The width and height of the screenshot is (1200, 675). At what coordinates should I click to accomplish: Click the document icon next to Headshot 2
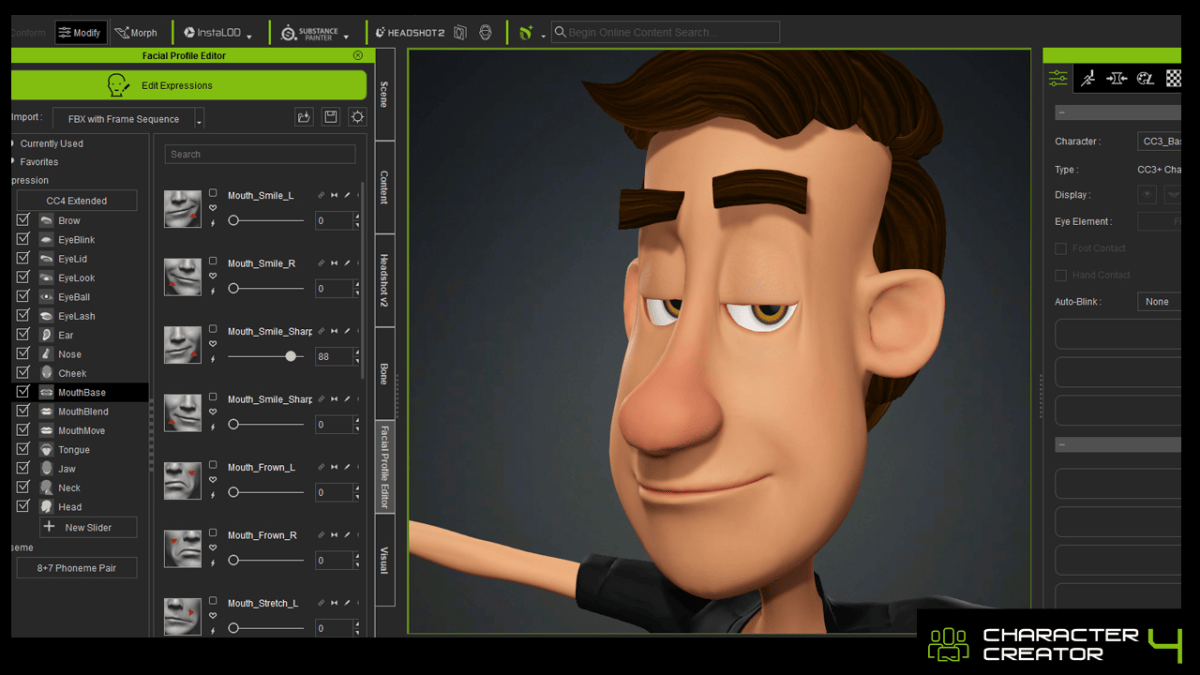460,33
